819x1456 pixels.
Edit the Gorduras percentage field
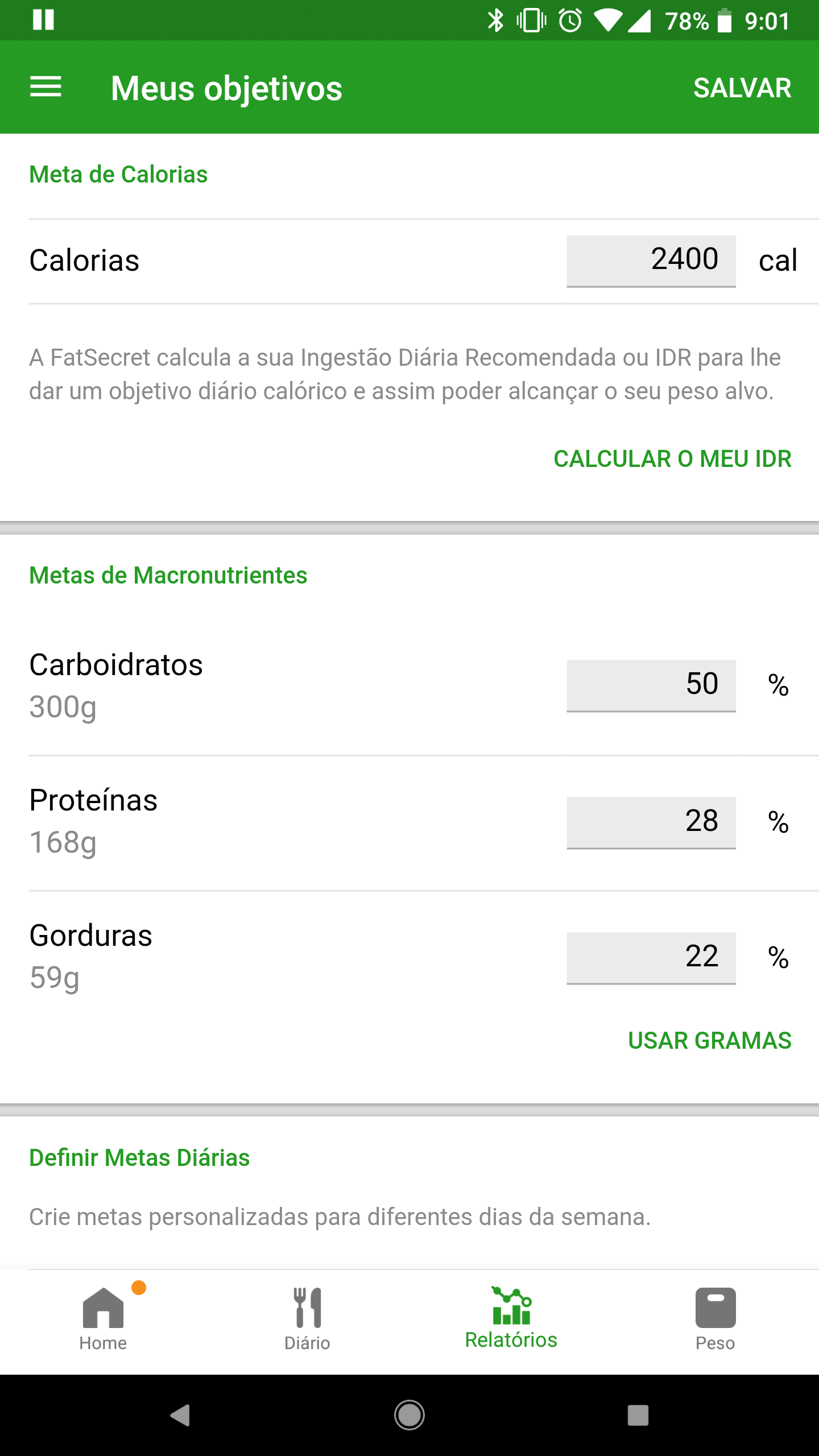coord(651,957)
